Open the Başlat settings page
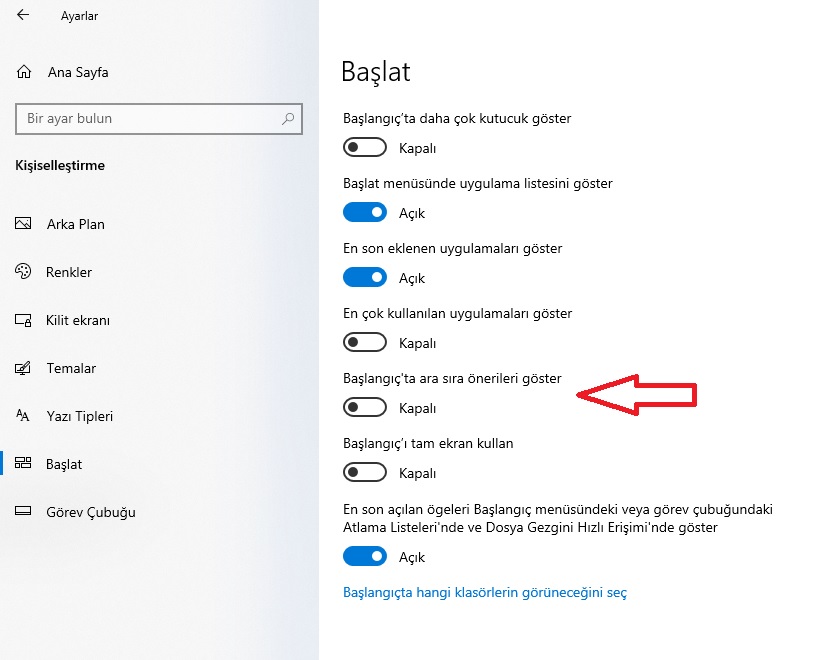The image size is (813, 660). (64, 464)
